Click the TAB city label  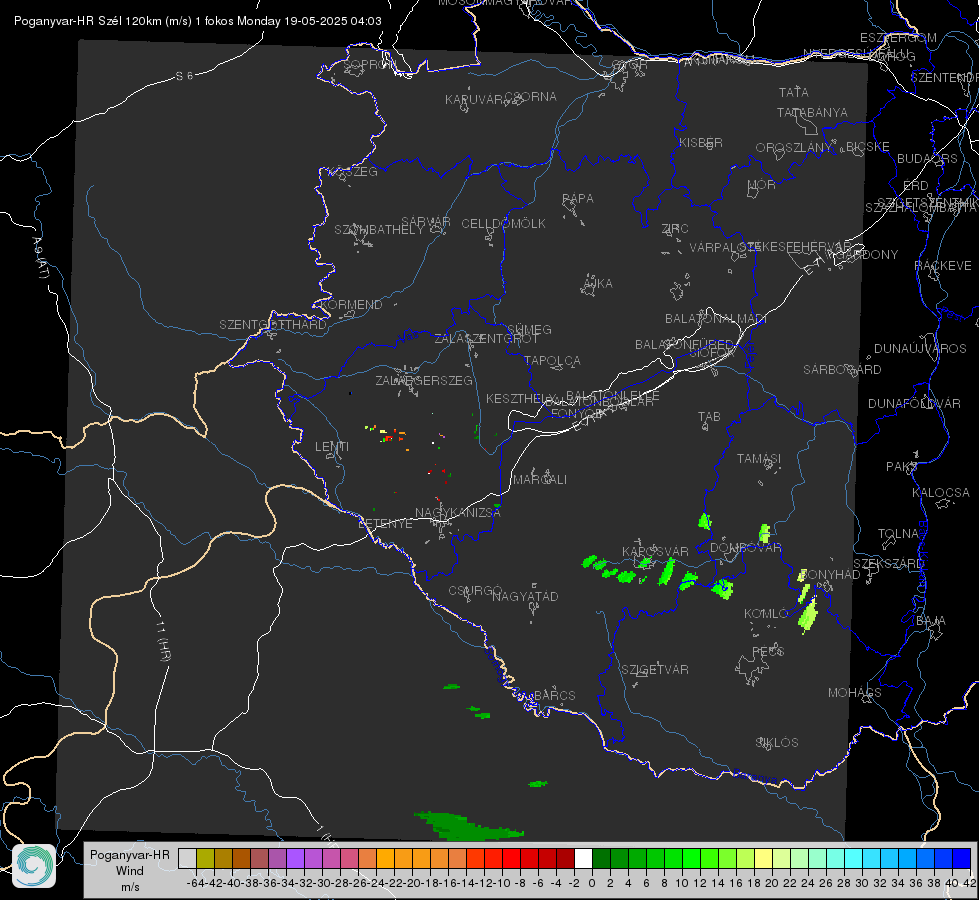[709, 417]
